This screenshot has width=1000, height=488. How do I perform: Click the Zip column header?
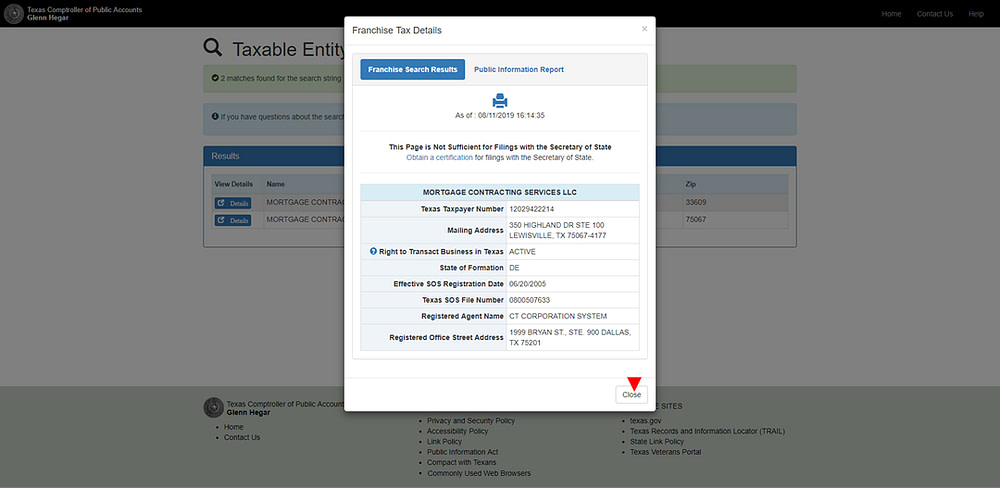click(690, 184)
